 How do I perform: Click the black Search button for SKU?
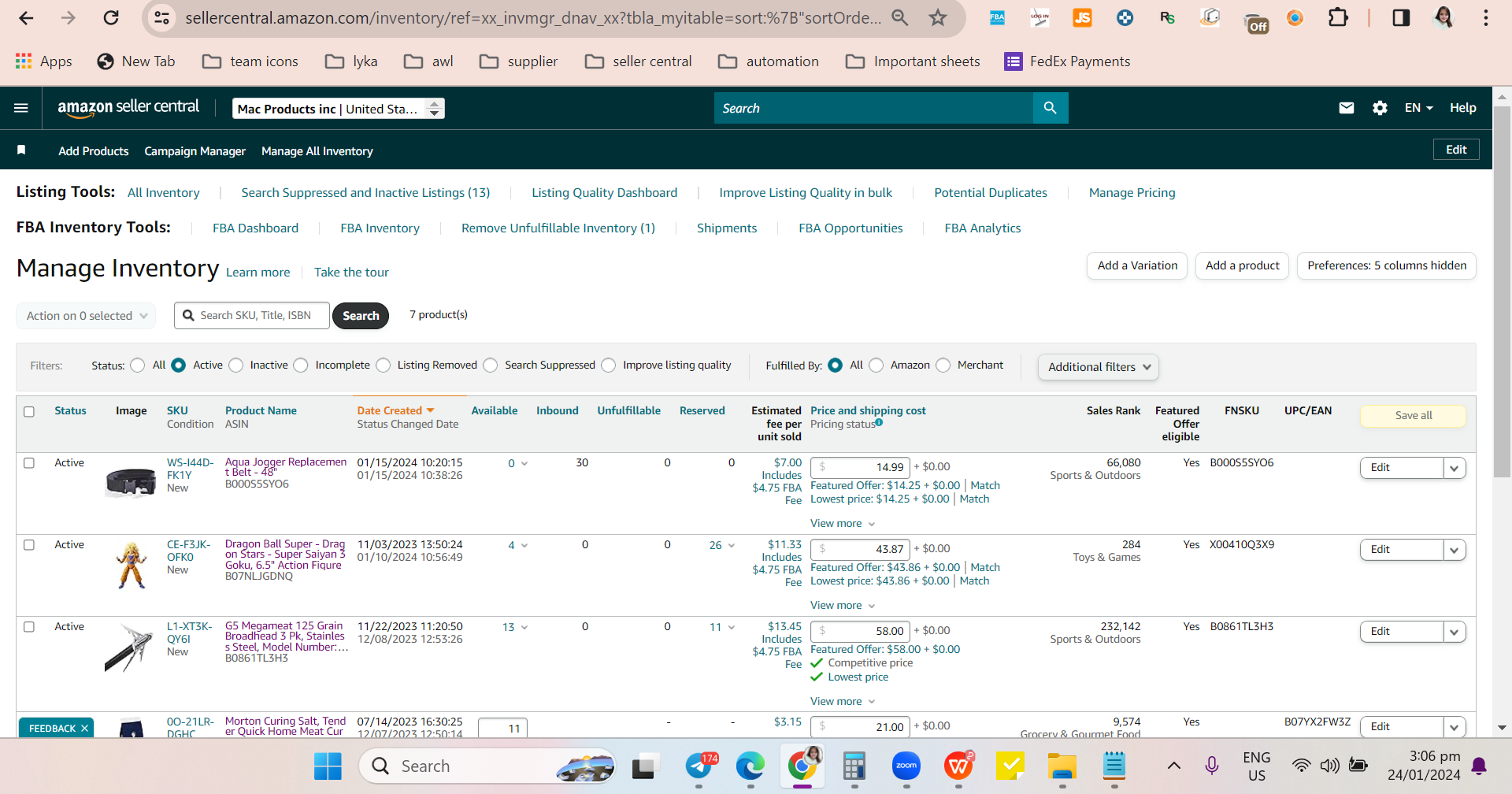361,316
